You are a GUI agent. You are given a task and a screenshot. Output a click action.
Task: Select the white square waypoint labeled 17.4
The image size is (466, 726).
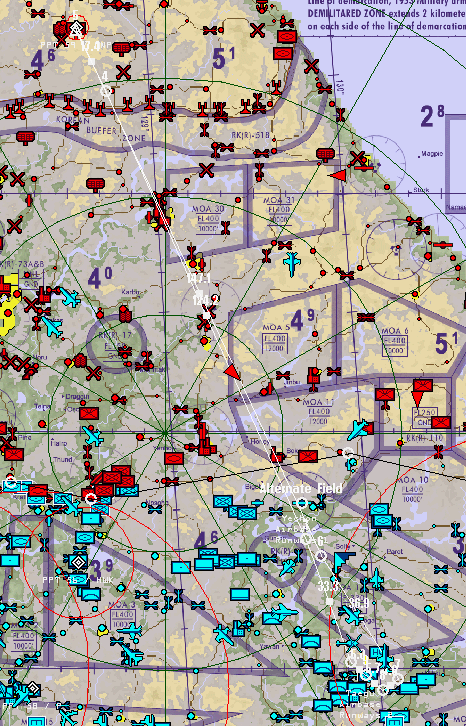point(92,61)
